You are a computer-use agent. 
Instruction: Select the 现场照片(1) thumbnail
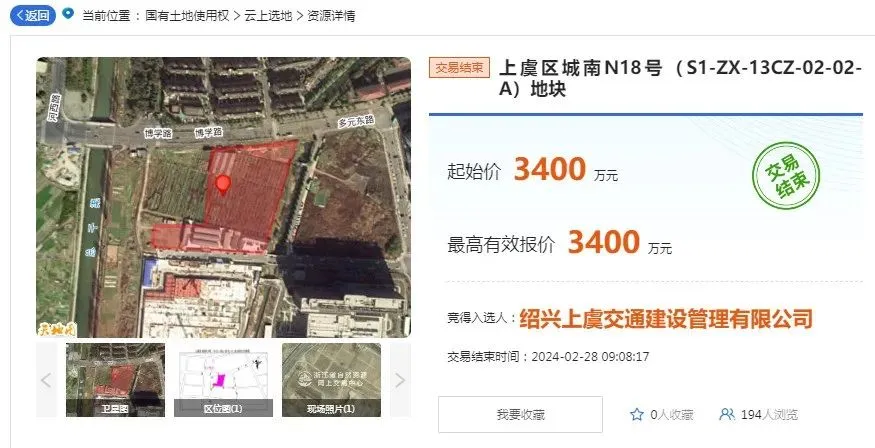click(x=331, y=380)
